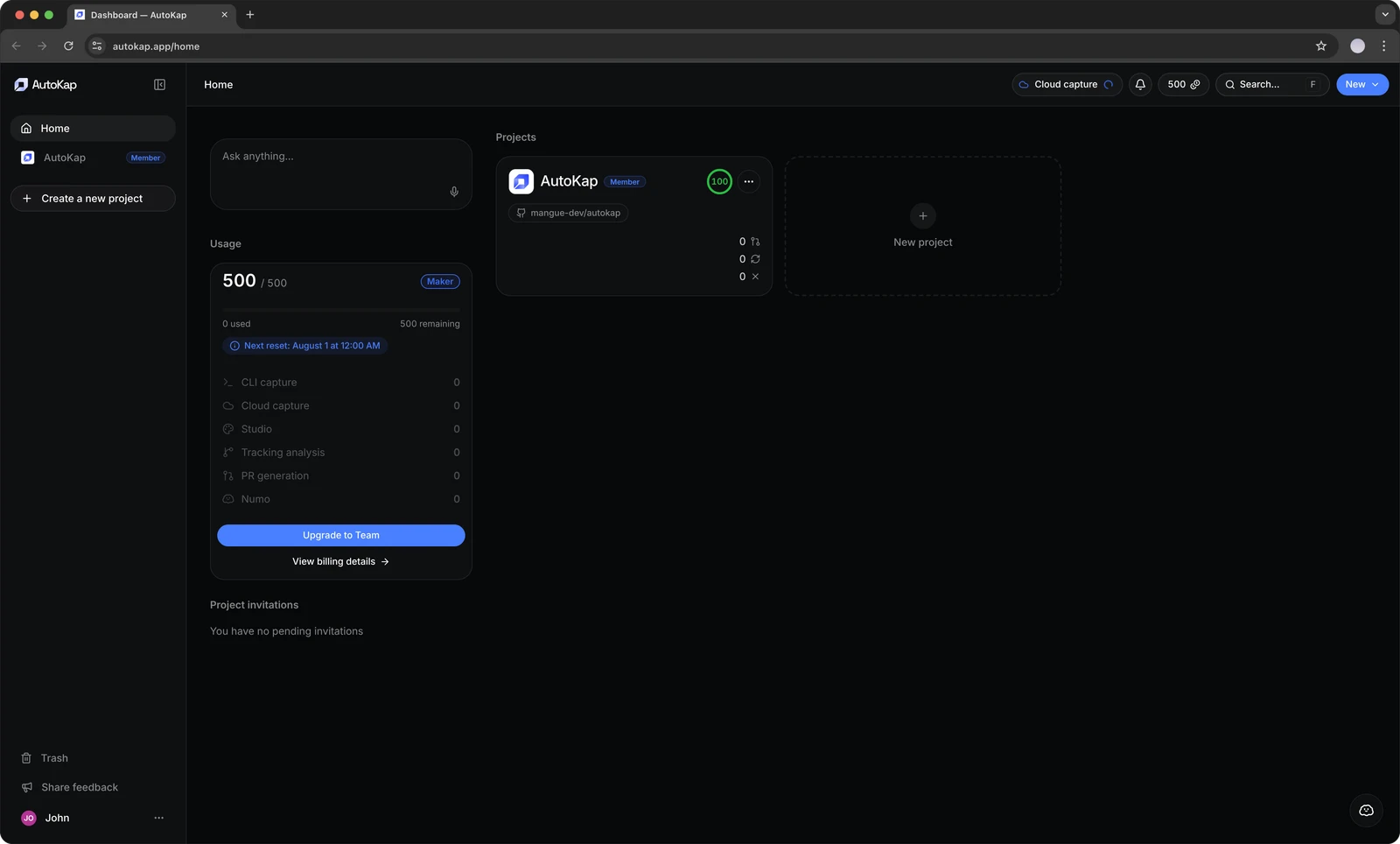The width and height of the screenshot is (1400, 844).
Task: Open Share feedback
Action: click(x=93, y=787)
